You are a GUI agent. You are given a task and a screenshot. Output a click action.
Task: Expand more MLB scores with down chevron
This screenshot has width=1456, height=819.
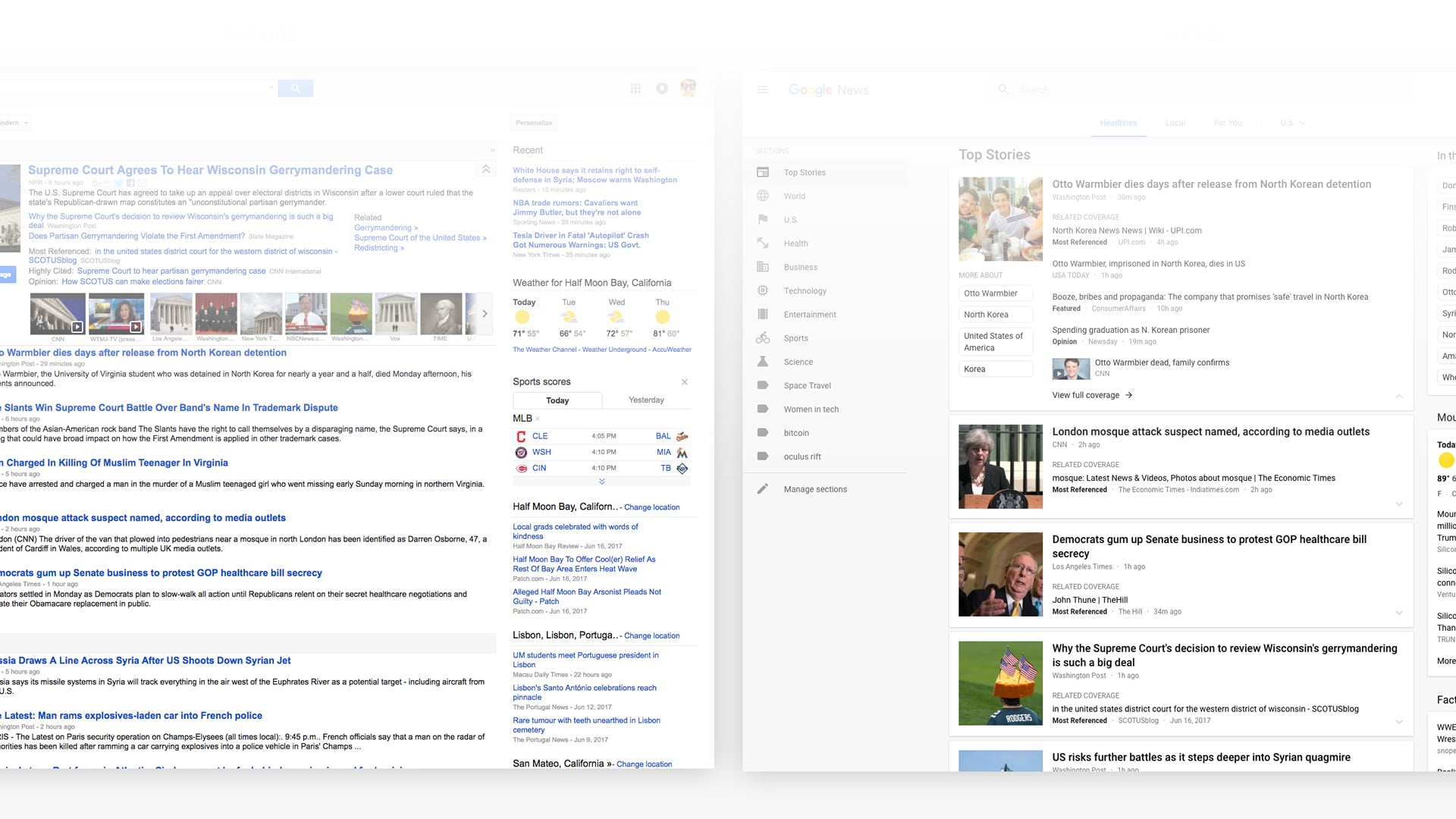[602, 481]
